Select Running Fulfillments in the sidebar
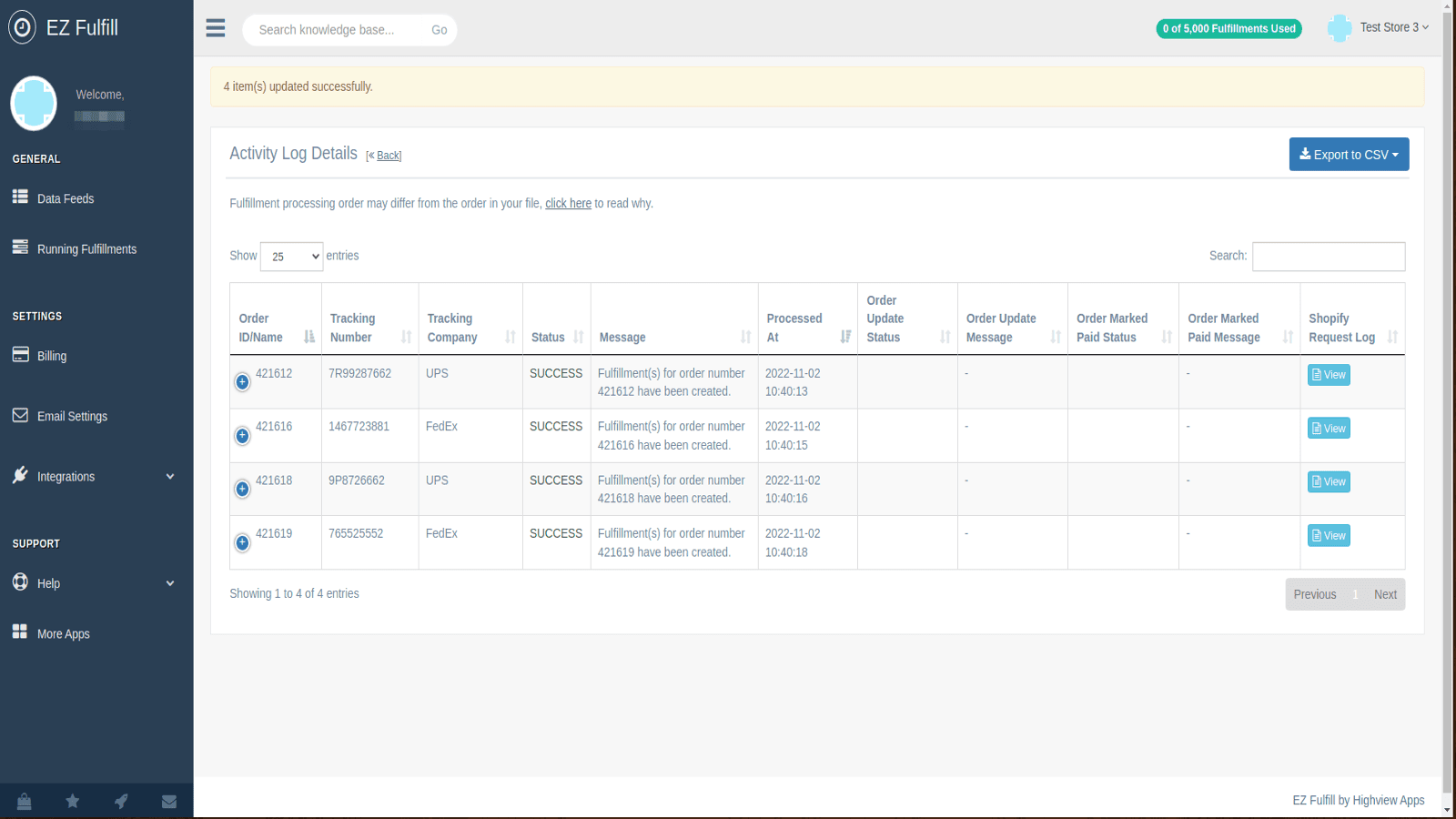Image resolution: width=1456 pixels, height=819 pixels. tap(86, 248)
